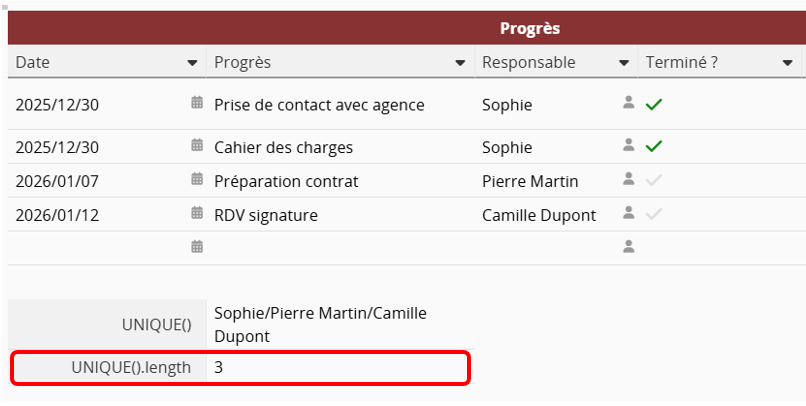Click person icon for Camille Dupont row
The width and height of the screenshot is (806, 406).
(629, 214)
